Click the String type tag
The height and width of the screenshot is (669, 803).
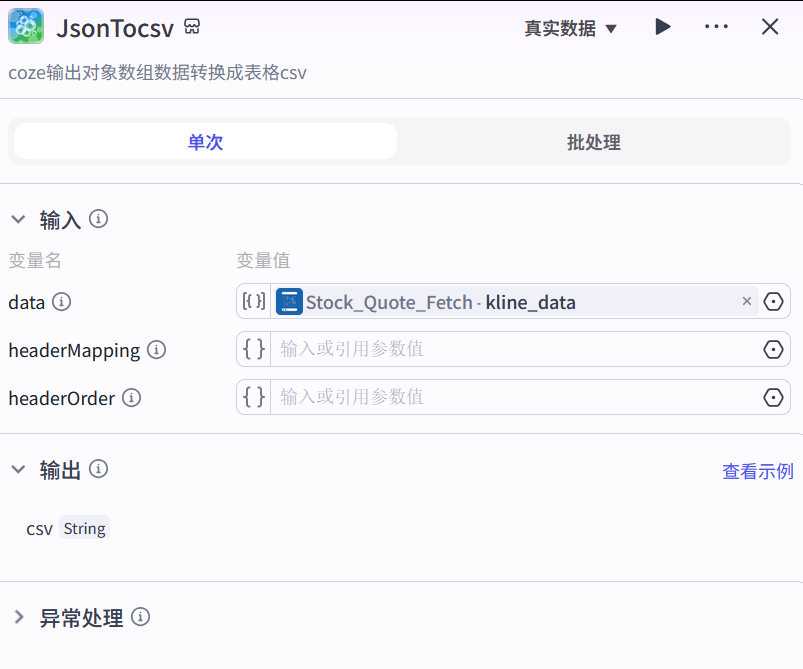tap(84, 528)
